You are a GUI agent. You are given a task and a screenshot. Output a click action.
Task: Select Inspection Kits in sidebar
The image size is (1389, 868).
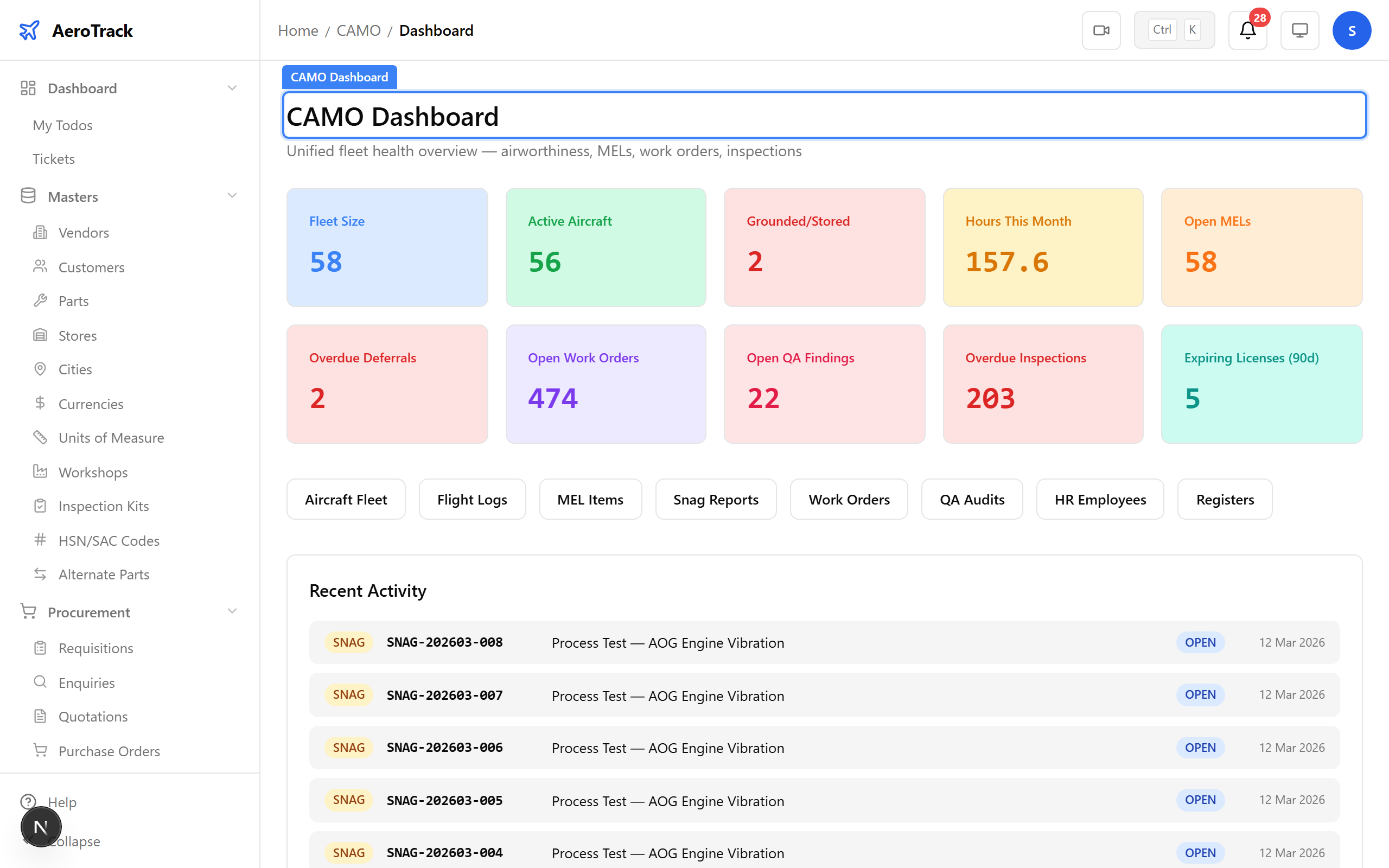[x=103, y=506]
